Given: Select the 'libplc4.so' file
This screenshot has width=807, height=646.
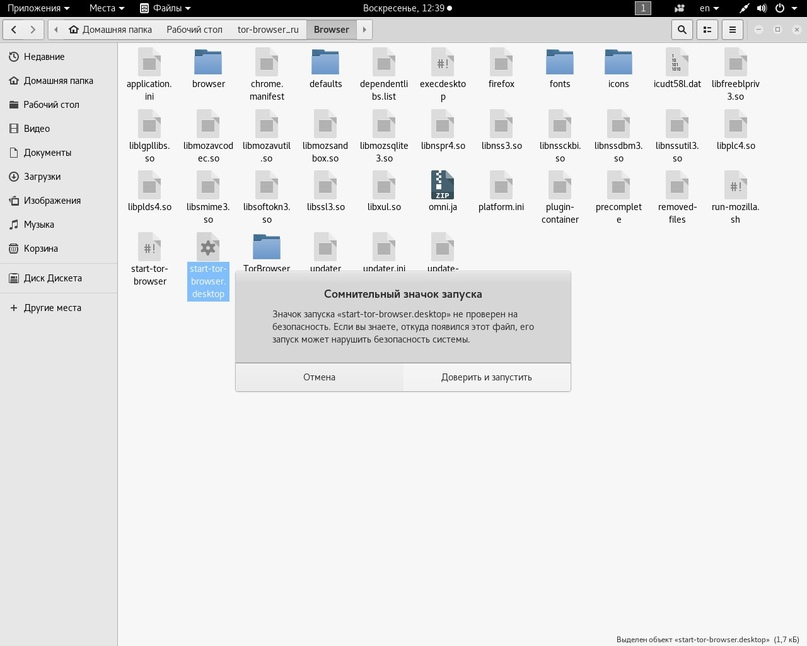Looking at the screenshot, I should 736,131.
